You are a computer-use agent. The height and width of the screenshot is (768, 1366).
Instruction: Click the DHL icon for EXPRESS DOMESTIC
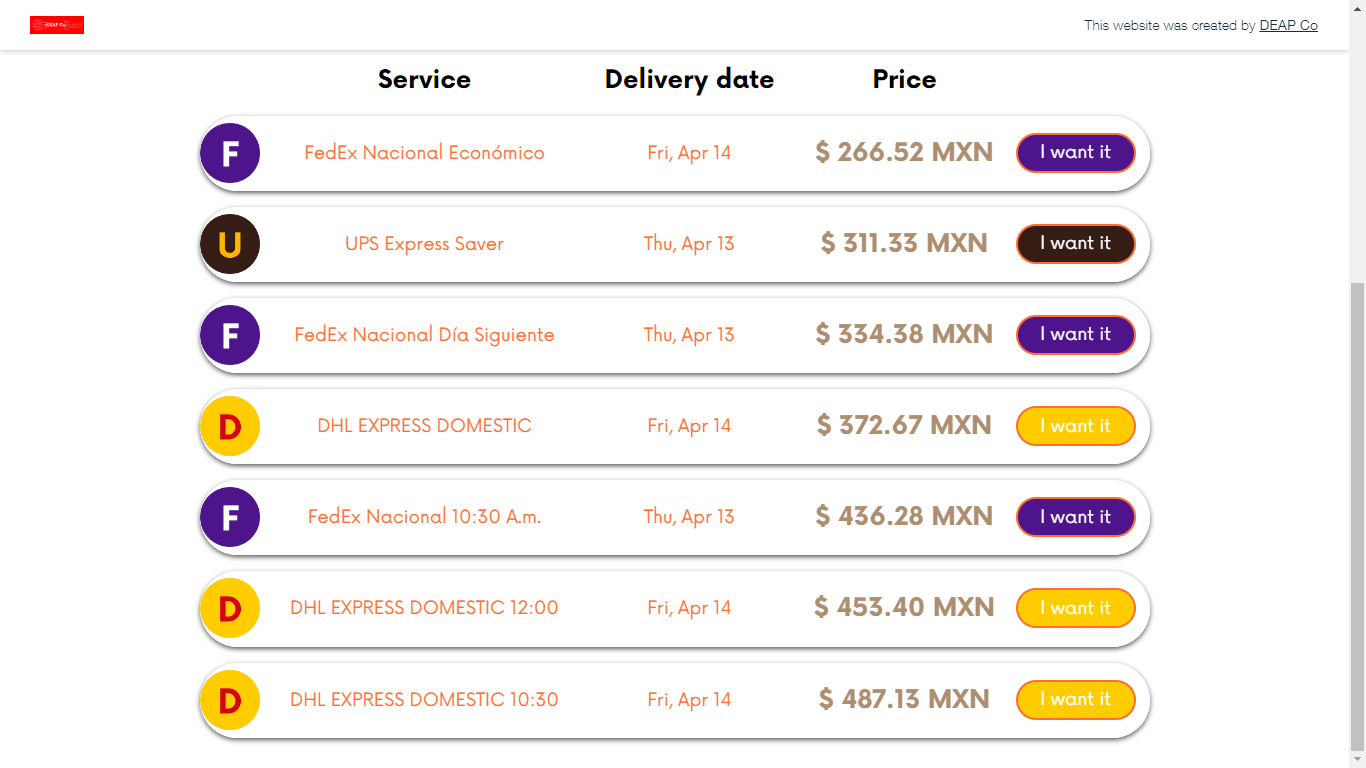click(230, 425)
